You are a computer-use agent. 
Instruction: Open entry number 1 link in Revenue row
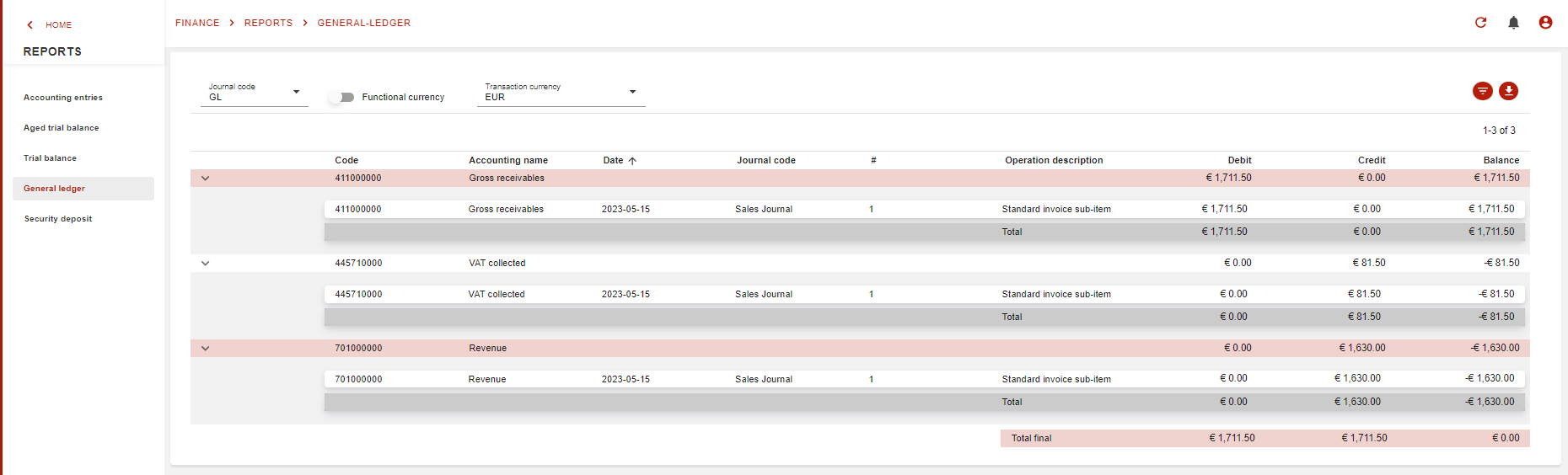coord(871,380)
